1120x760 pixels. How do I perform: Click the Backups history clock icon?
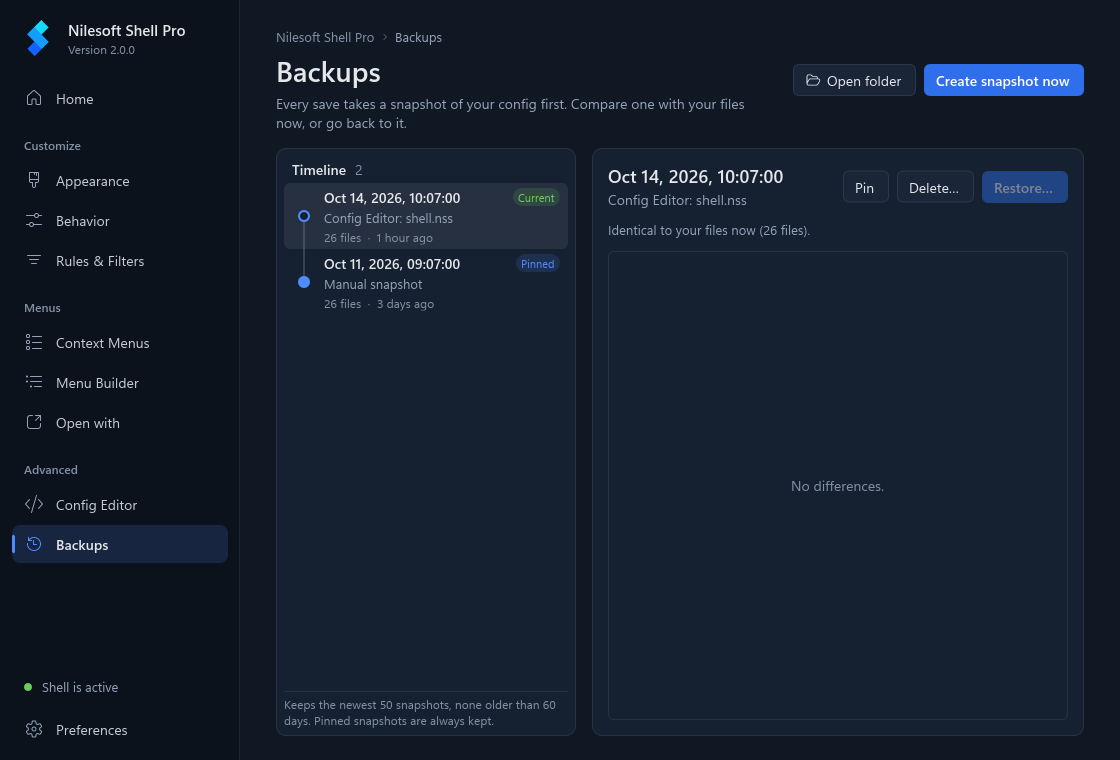[x=34, y=544]
